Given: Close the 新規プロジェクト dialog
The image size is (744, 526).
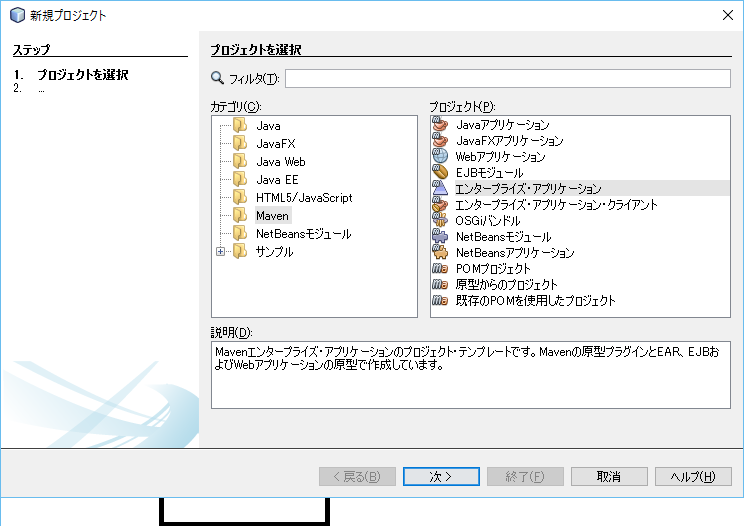Looking at the screenshot, I should (728, 15).
